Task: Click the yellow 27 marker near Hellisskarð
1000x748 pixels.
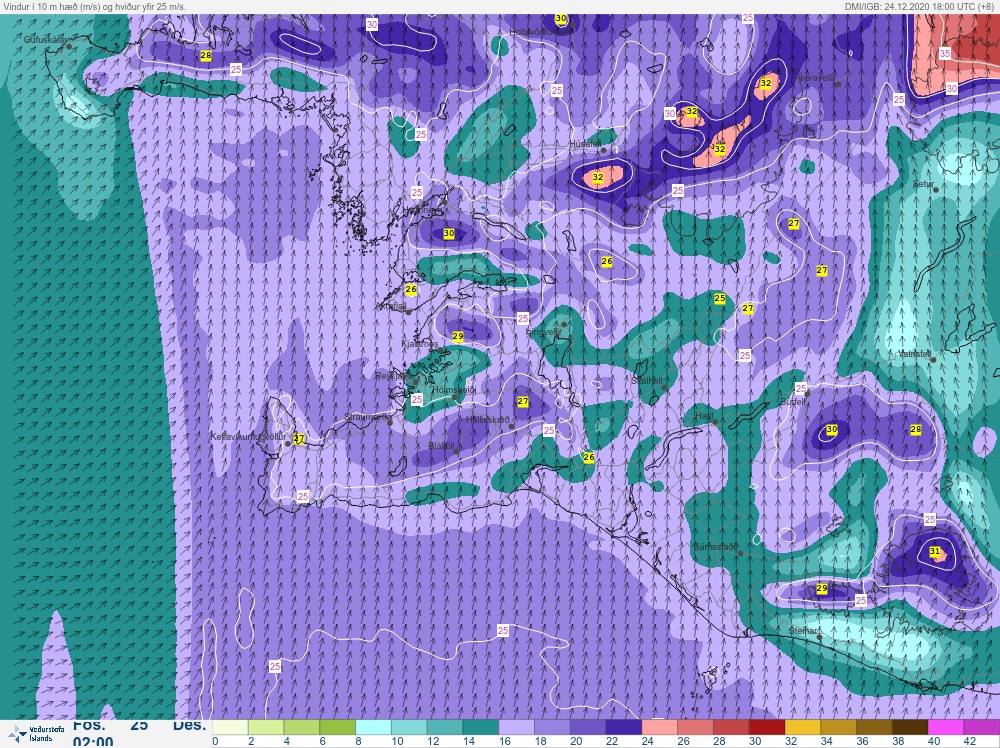Action: pos(523,401)
